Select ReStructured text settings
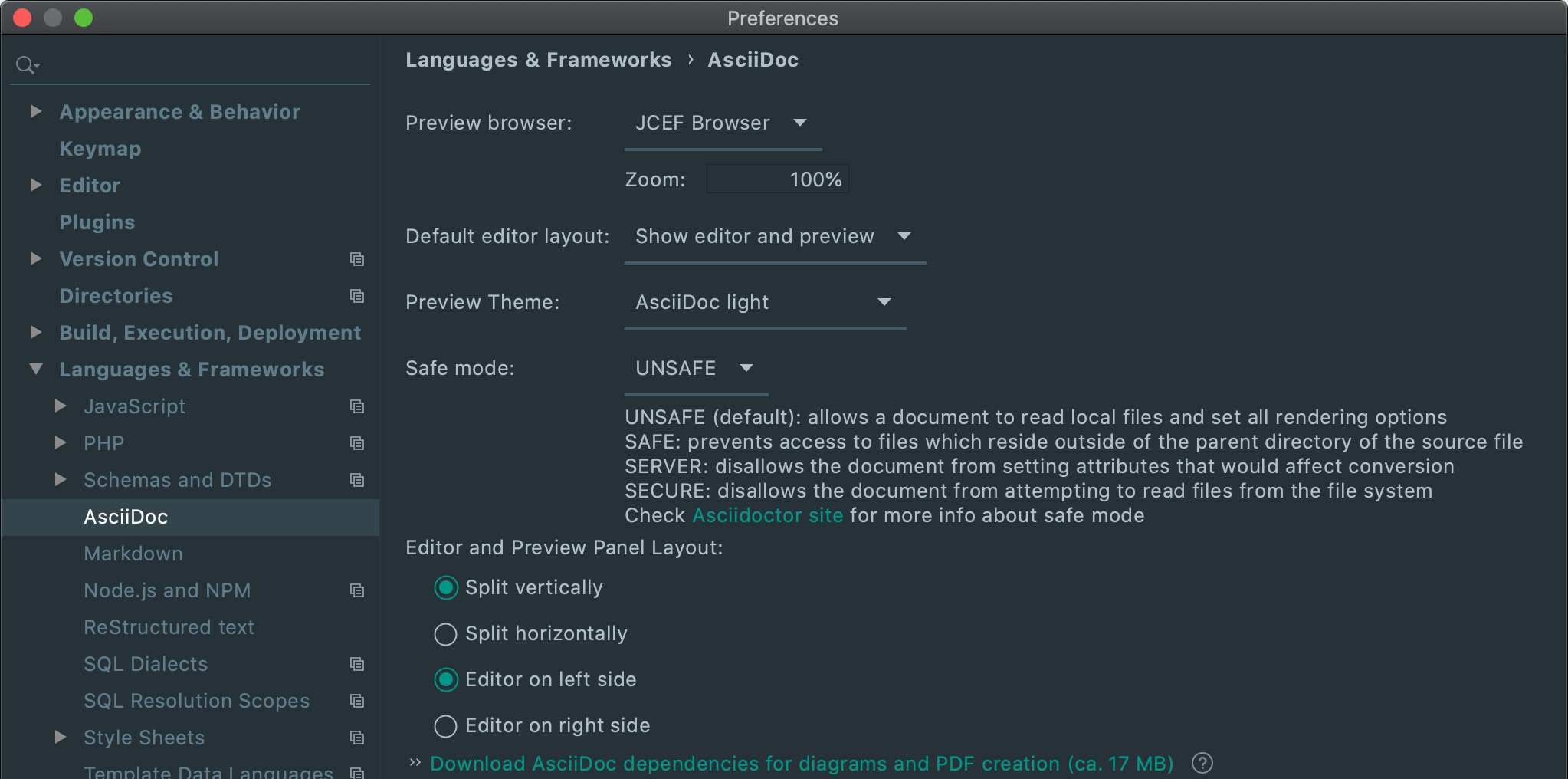 [x=169, y=627]
